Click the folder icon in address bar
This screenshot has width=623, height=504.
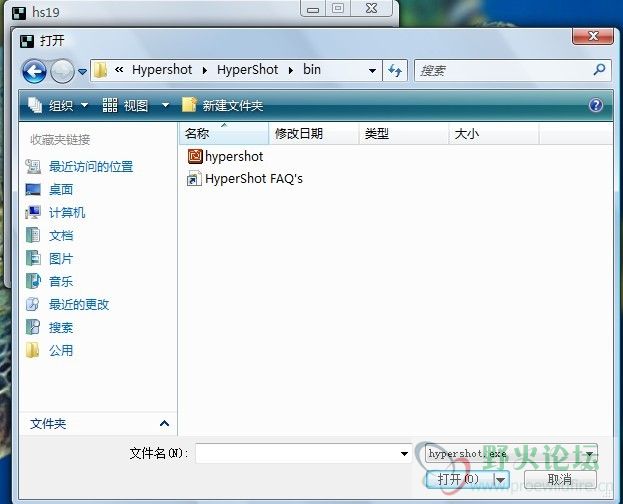(x=101, y=70)
